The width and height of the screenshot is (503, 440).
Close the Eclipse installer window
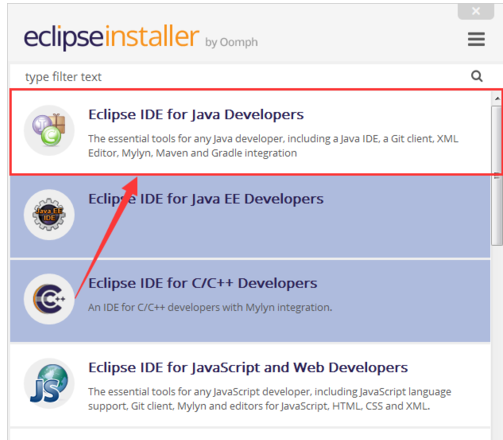[x=476, y=11]
